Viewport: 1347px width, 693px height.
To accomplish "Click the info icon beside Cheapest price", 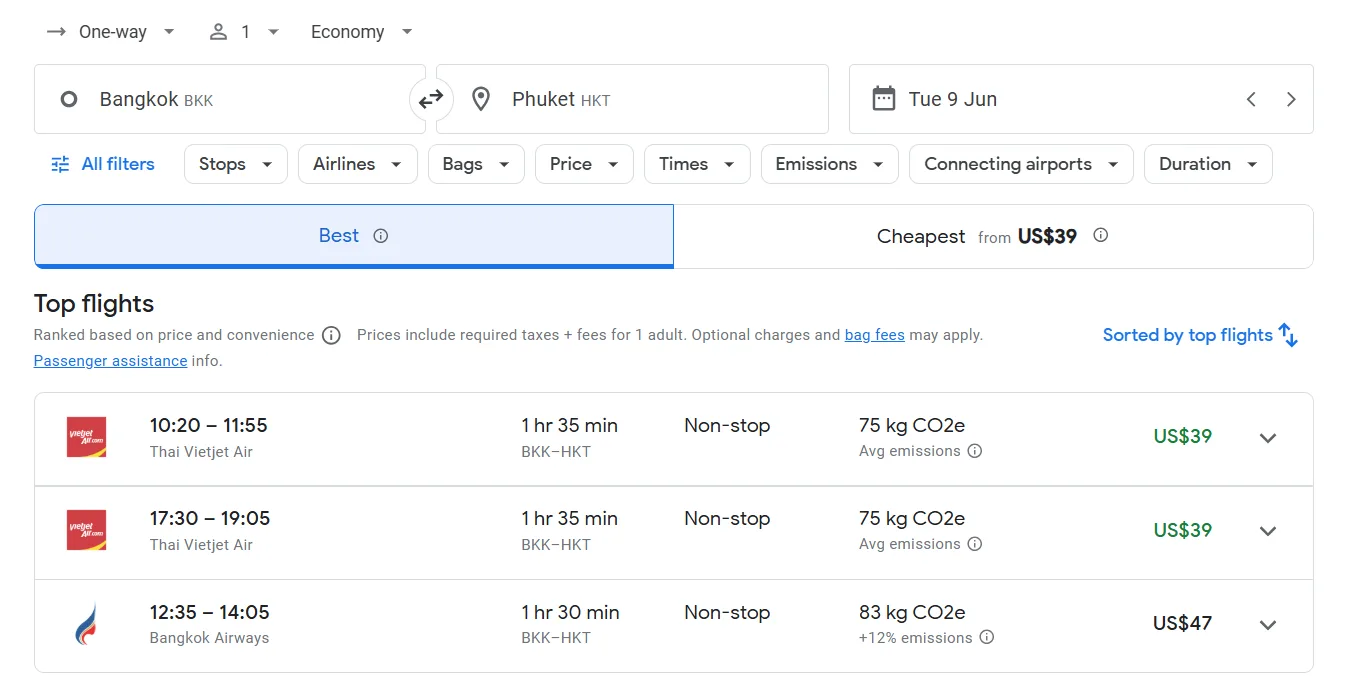I will point(1101,236).
